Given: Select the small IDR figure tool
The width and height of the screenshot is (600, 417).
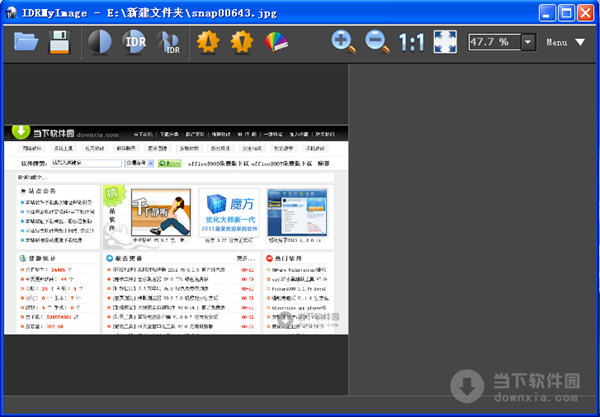Looking at the screenshot, I should (x=168, y=42).
